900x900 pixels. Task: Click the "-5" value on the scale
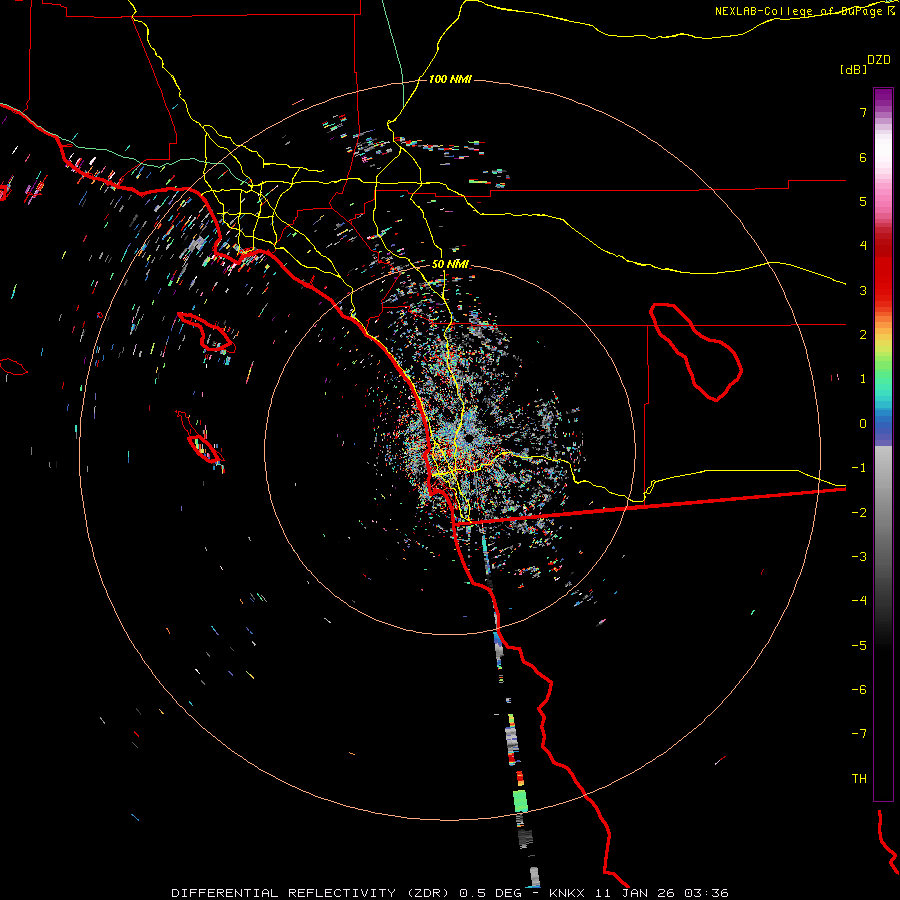pyautogui.click(x=859, y=645)
